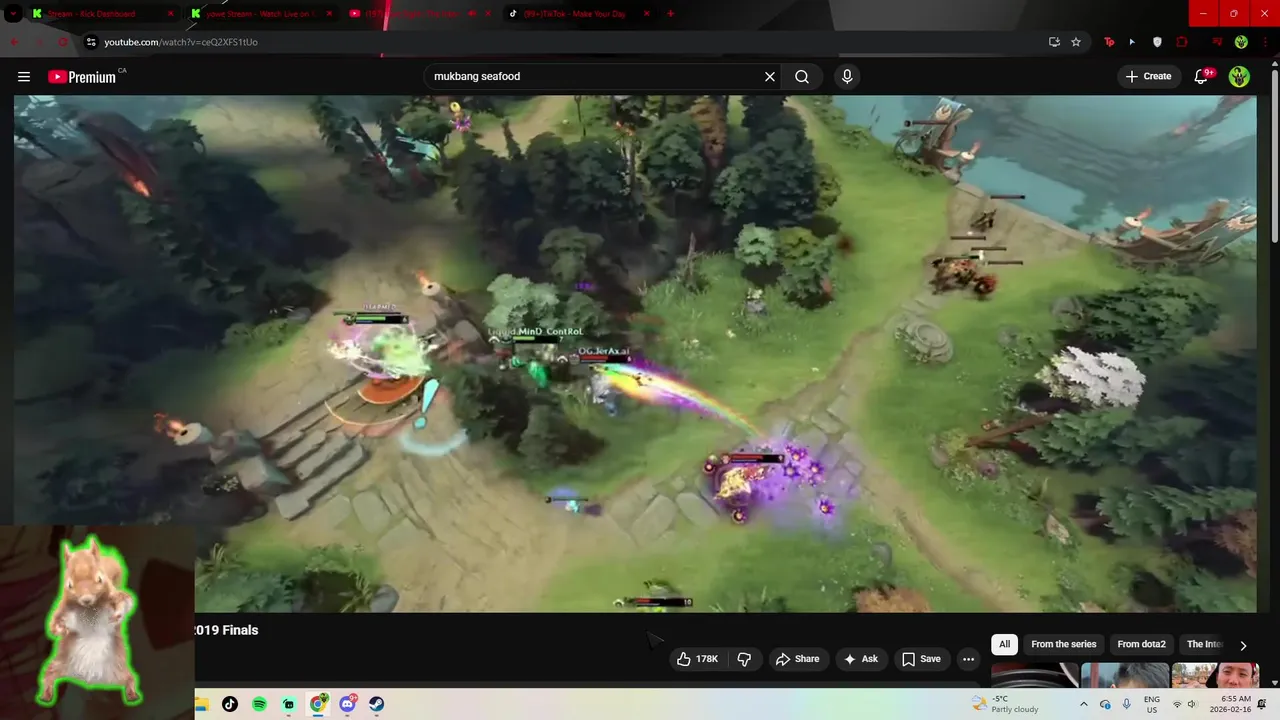The image size is (1280, 720).
Task: Click the 178K like count
Action: (707, 659)
